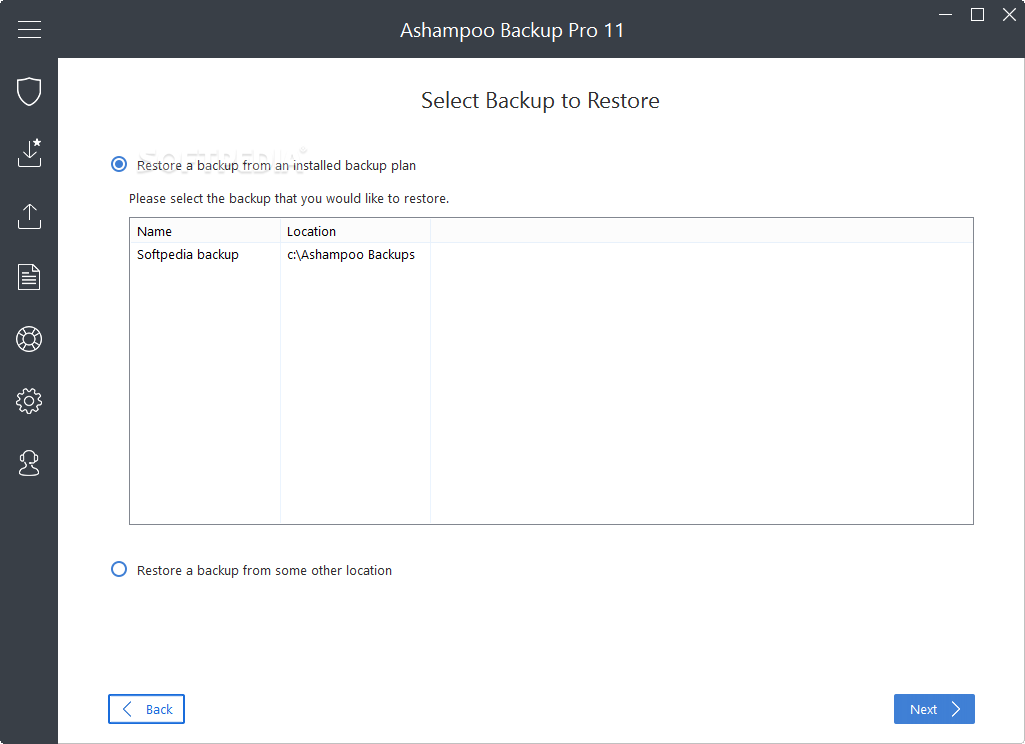Select Restore a backup from some other location

(119, 569)
